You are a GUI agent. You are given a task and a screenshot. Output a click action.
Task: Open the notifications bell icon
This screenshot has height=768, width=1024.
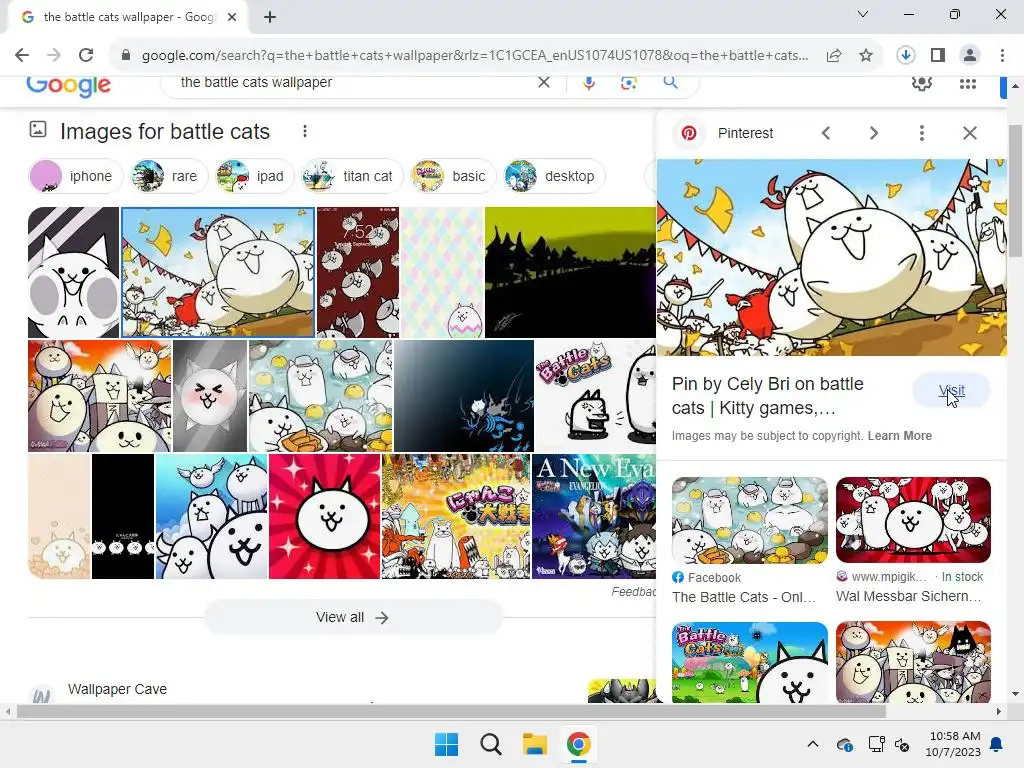pyautogui.click(x=997, y=744)
